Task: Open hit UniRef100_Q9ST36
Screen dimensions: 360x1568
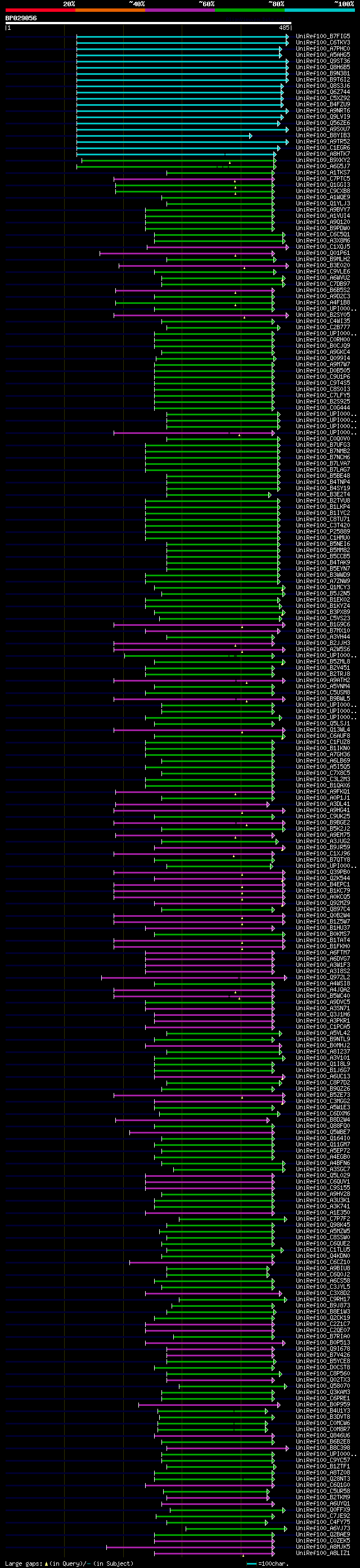Action: pos(323,61)
